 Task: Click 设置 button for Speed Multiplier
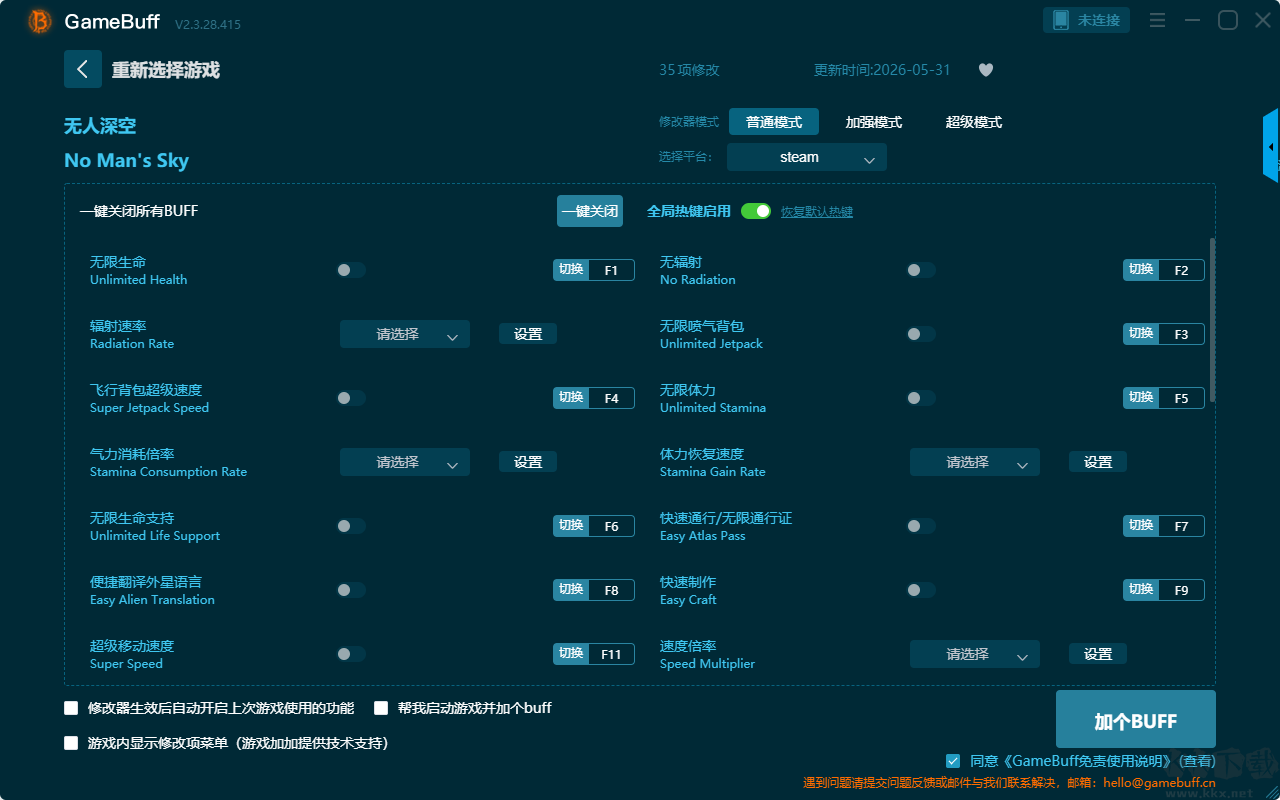(1098, 654)
